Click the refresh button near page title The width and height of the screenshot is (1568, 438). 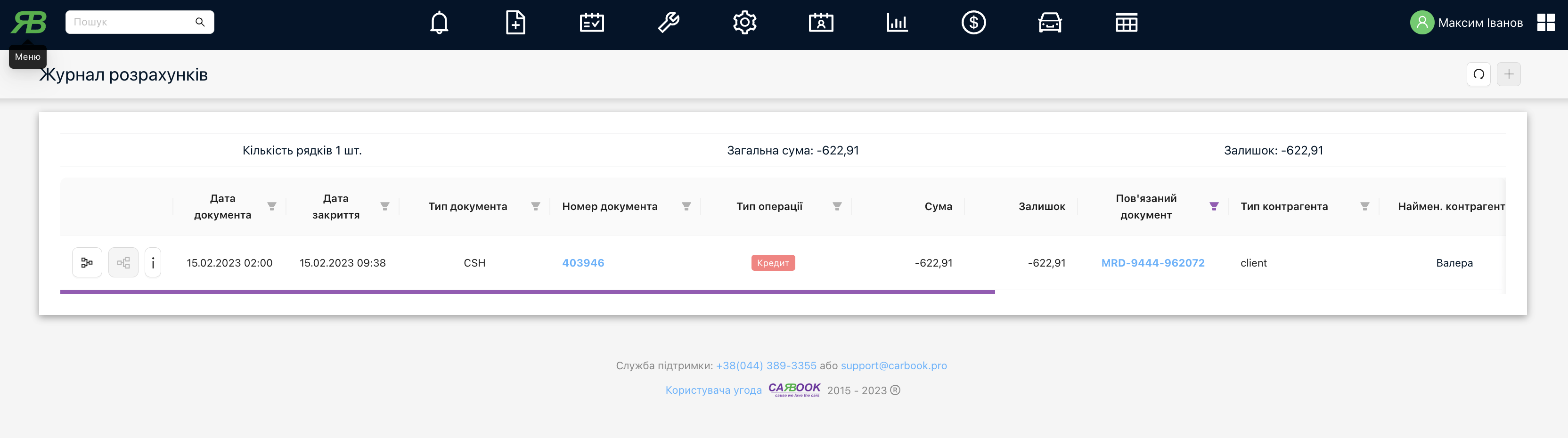1478,74
